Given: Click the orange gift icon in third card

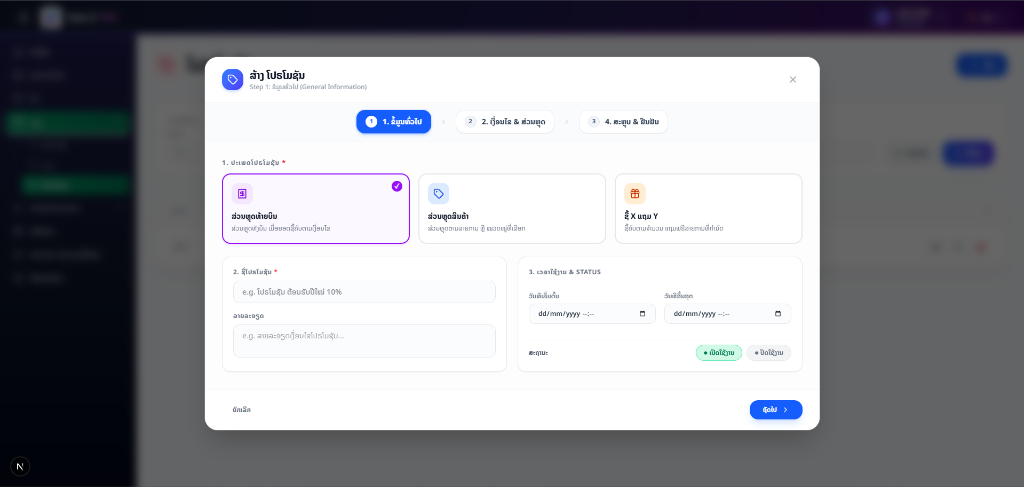Looking at the screenshot, I should tap(635, 193).
